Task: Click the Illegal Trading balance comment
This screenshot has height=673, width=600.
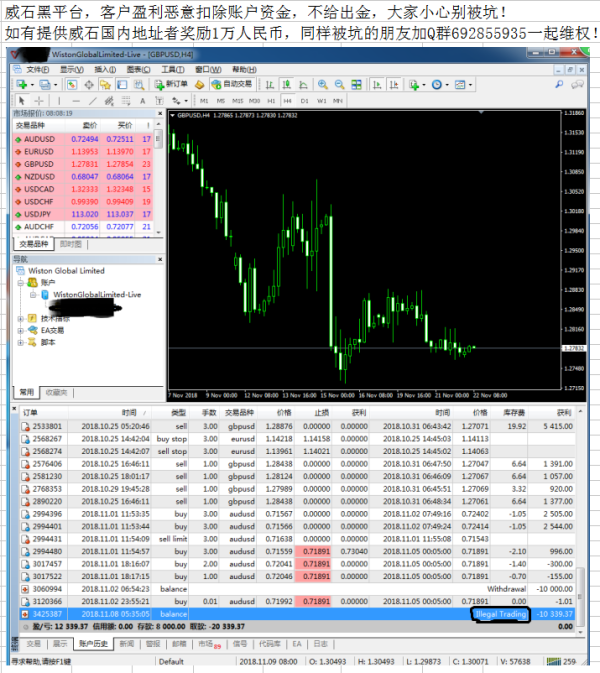Action: [500, 614]
